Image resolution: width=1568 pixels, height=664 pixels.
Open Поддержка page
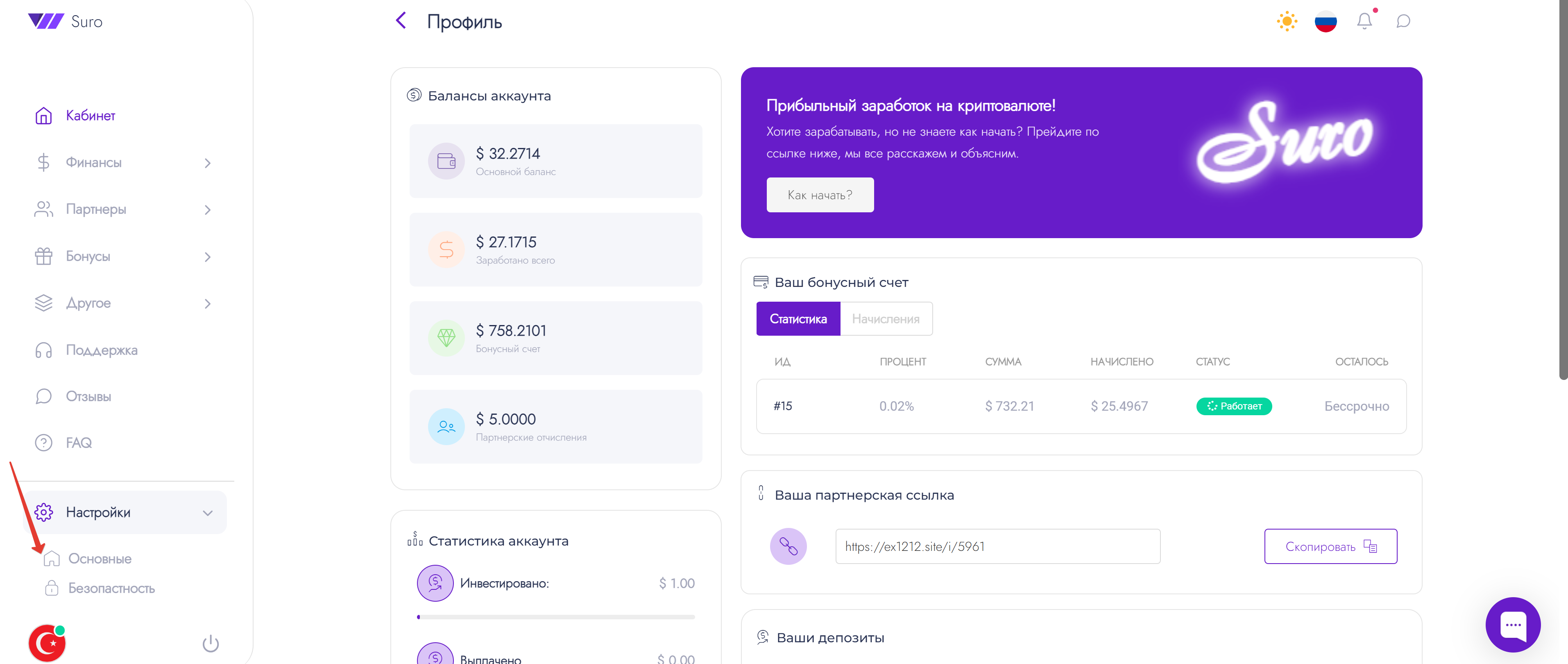(102, 350)
